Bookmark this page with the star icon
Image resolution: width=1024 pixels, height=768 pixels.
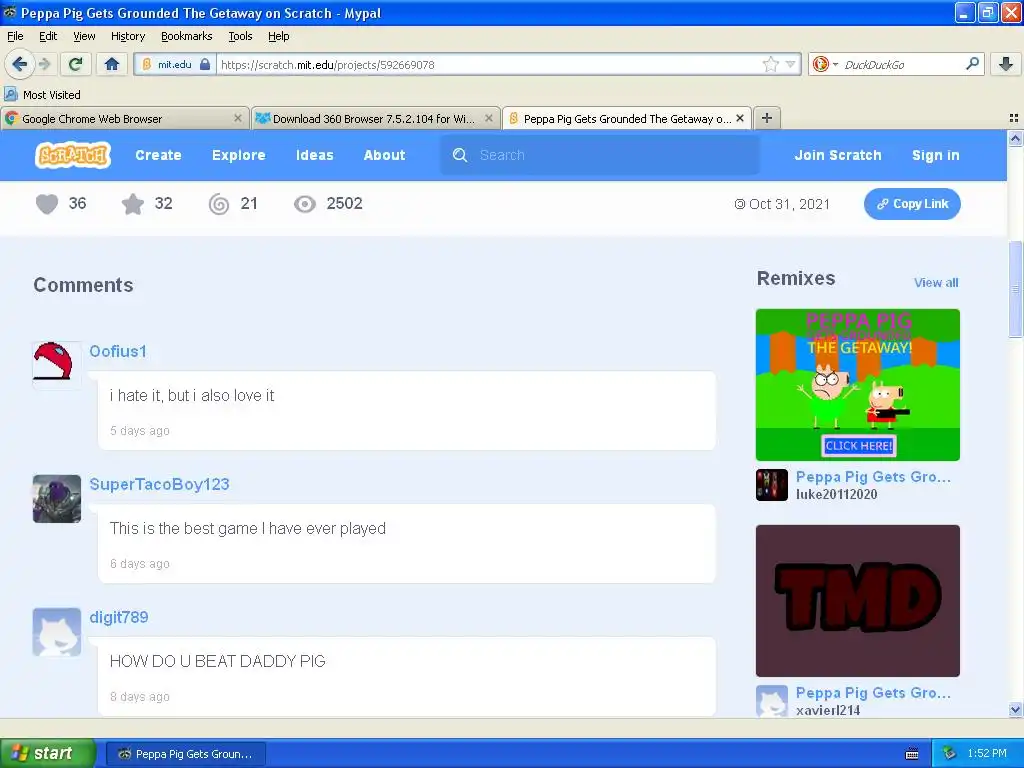[x=770, y=64]
